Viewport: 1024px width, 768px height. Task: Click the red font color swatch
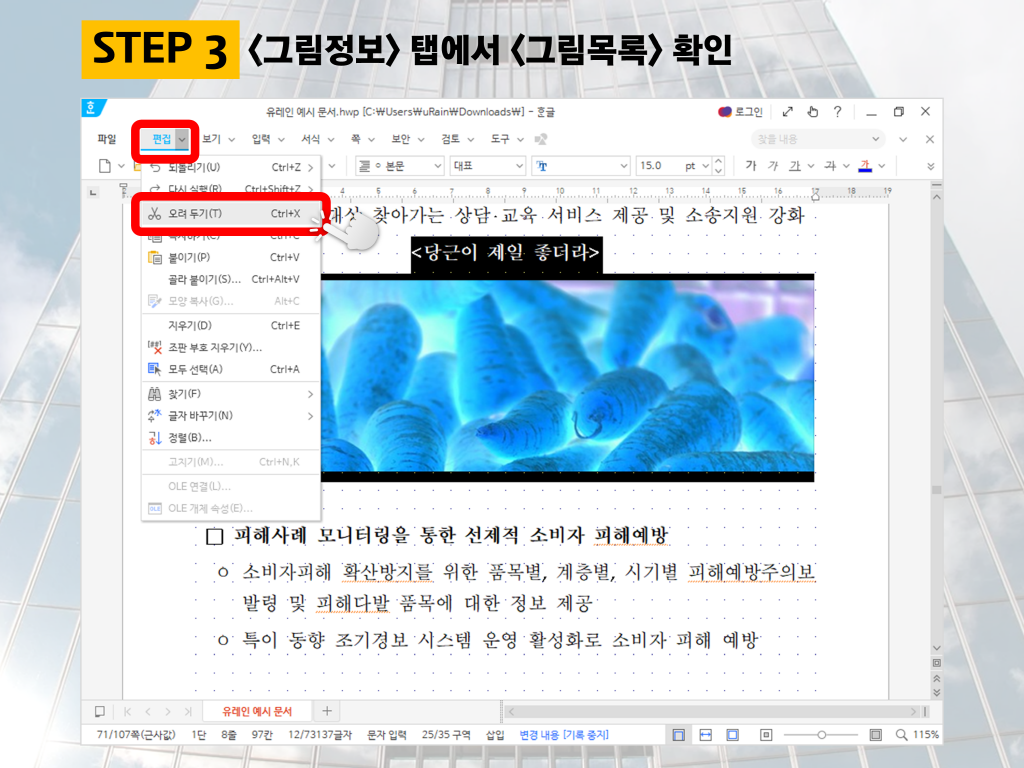point(865,166)
